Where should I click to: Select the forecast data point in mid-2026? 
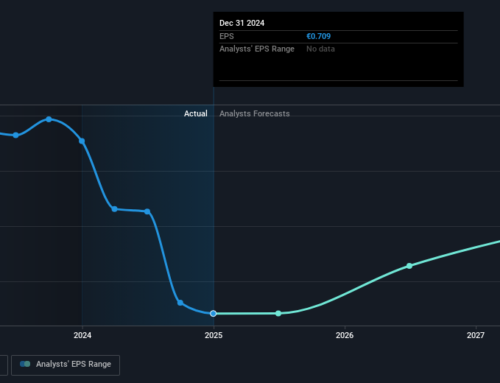click(x=409, y=266)
